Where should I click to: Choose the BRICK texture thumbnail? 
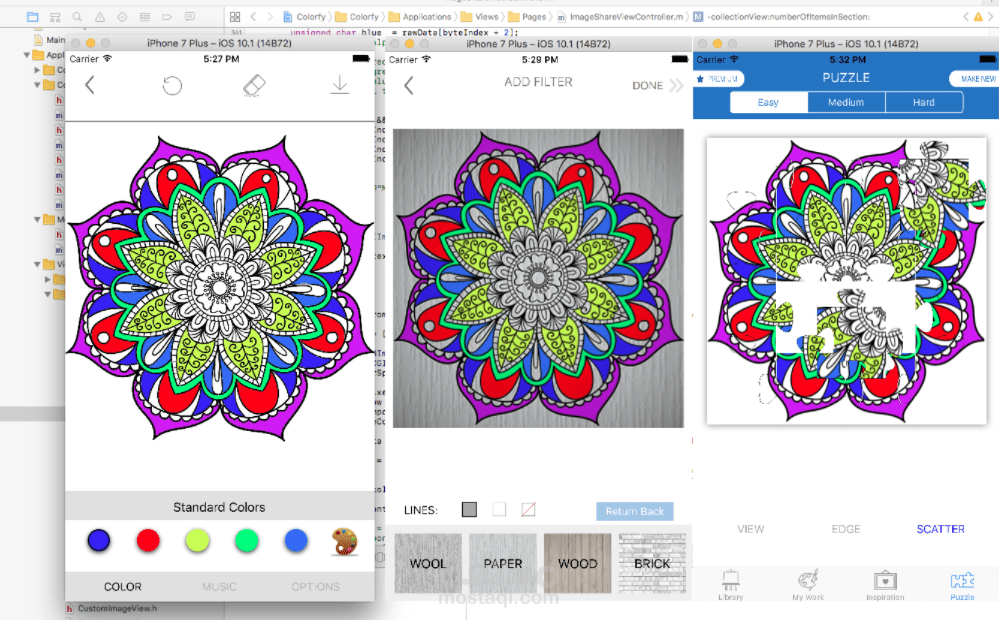coord(652,563)
